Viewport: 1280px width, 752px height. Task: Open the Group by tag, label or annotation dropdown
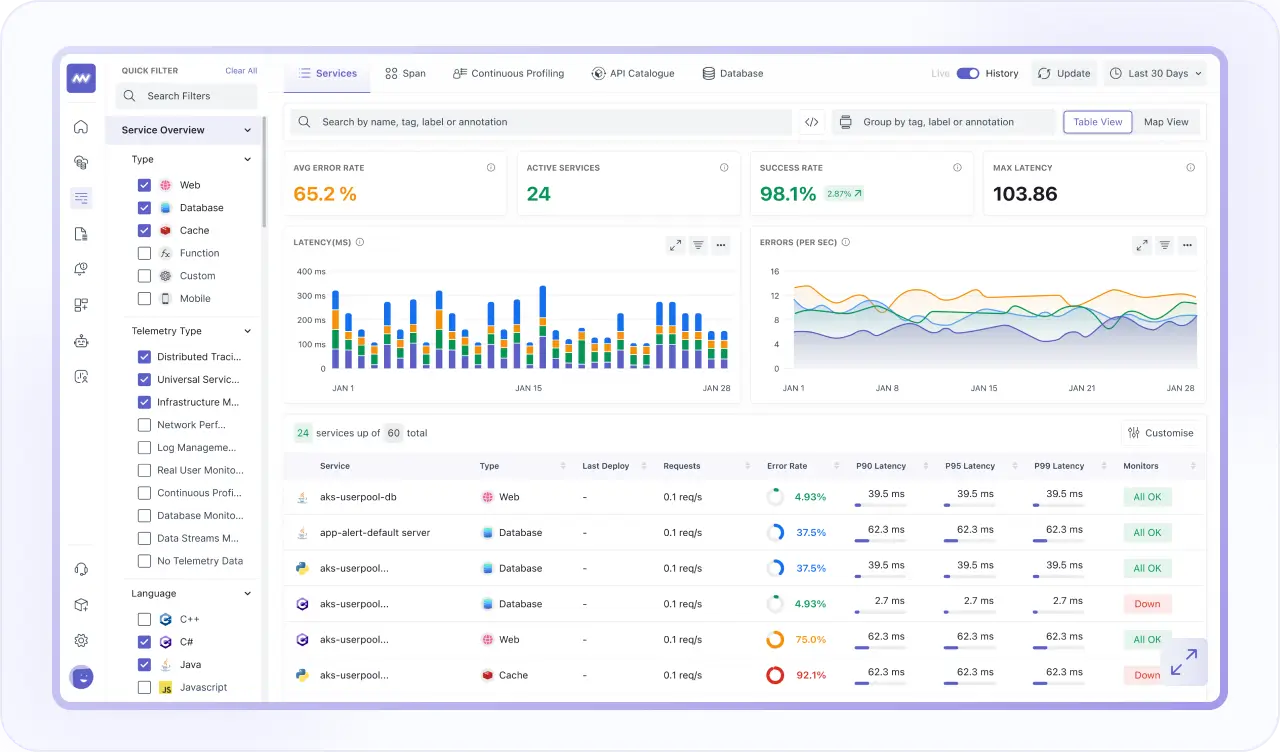tap(941, 121)
